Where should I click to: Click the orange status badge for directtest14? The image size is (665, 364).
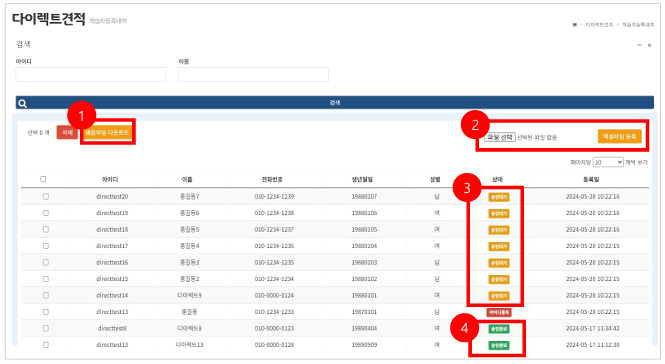(499, 296)
